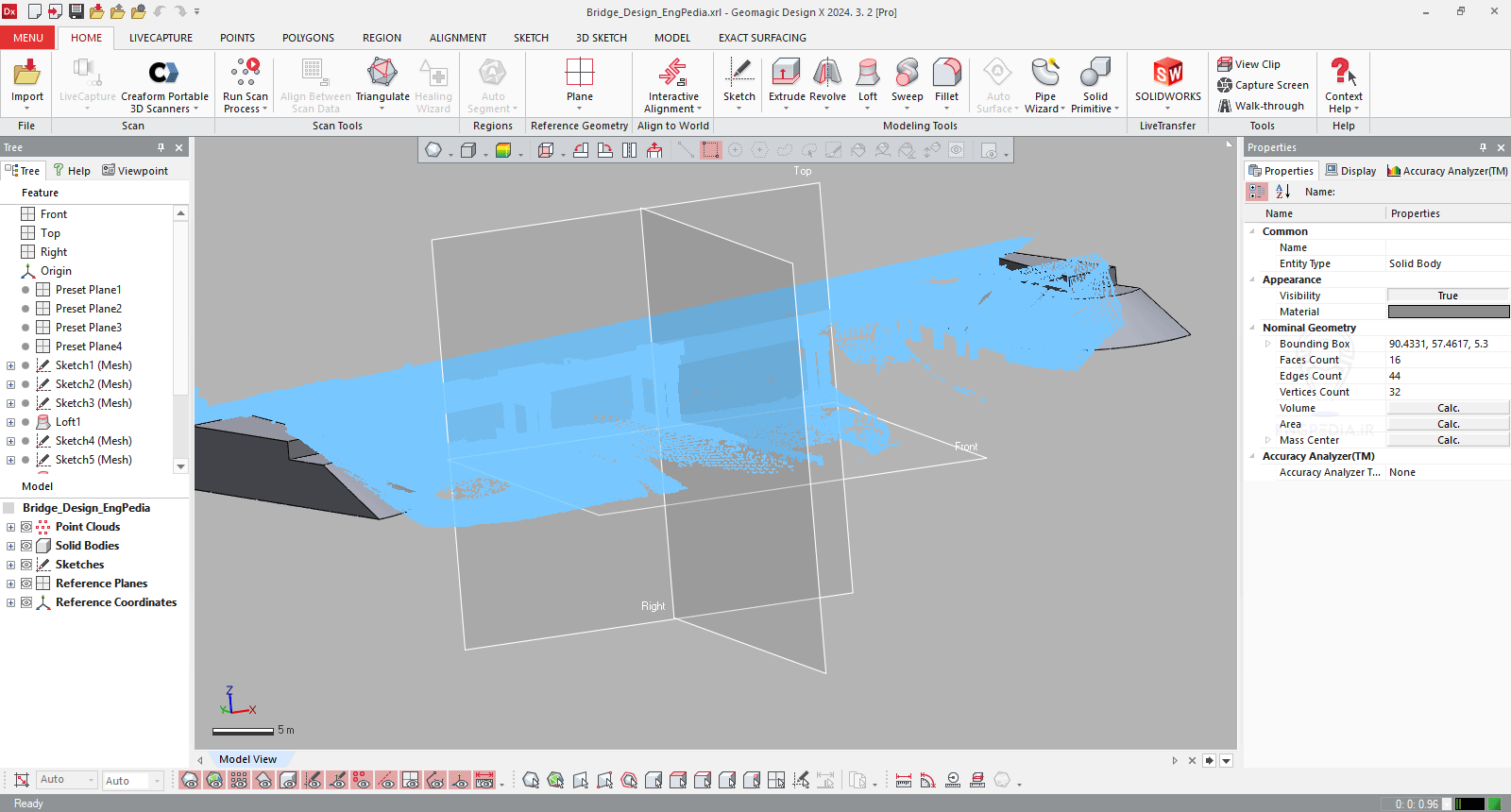Screen dimensions: 1511x812
Task: Click the Model View tab
Action: [x=247, y=759]
